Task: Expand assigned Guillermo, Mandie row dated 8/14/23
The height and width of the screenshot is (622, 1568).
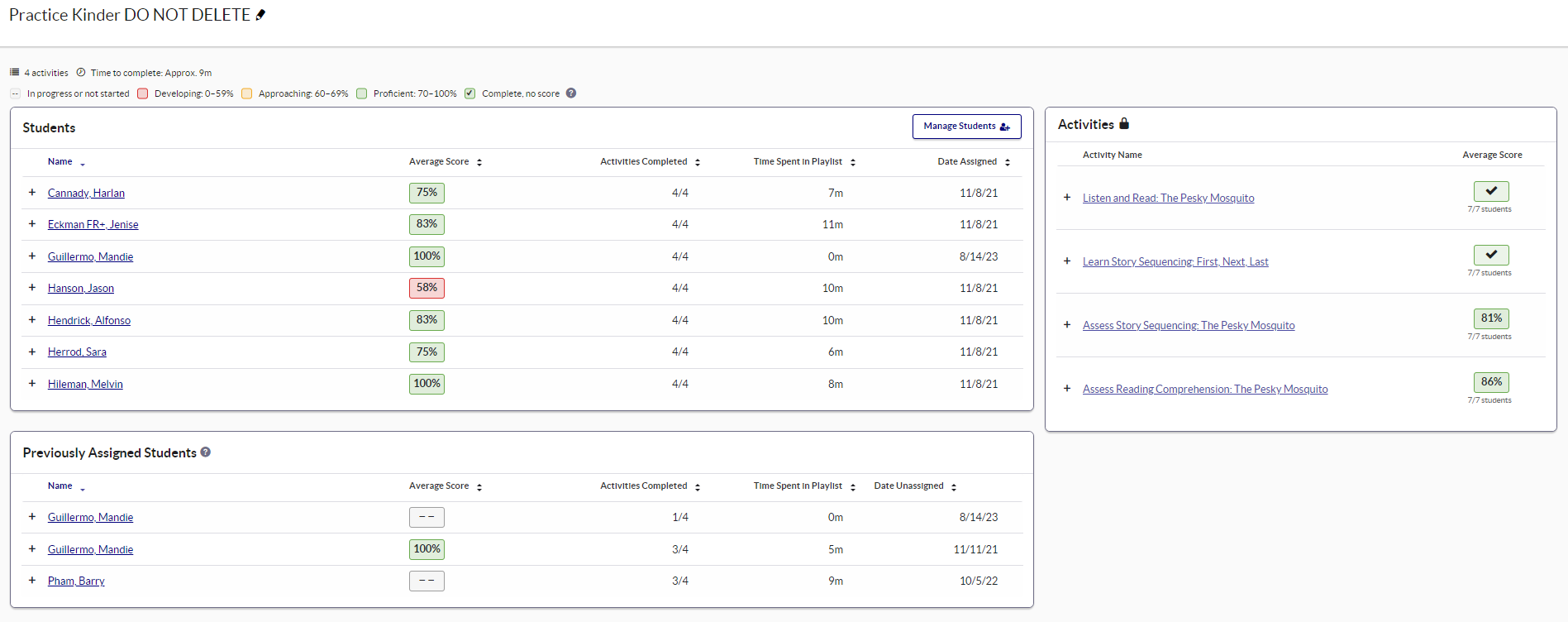Action: (x=32, y=256)
